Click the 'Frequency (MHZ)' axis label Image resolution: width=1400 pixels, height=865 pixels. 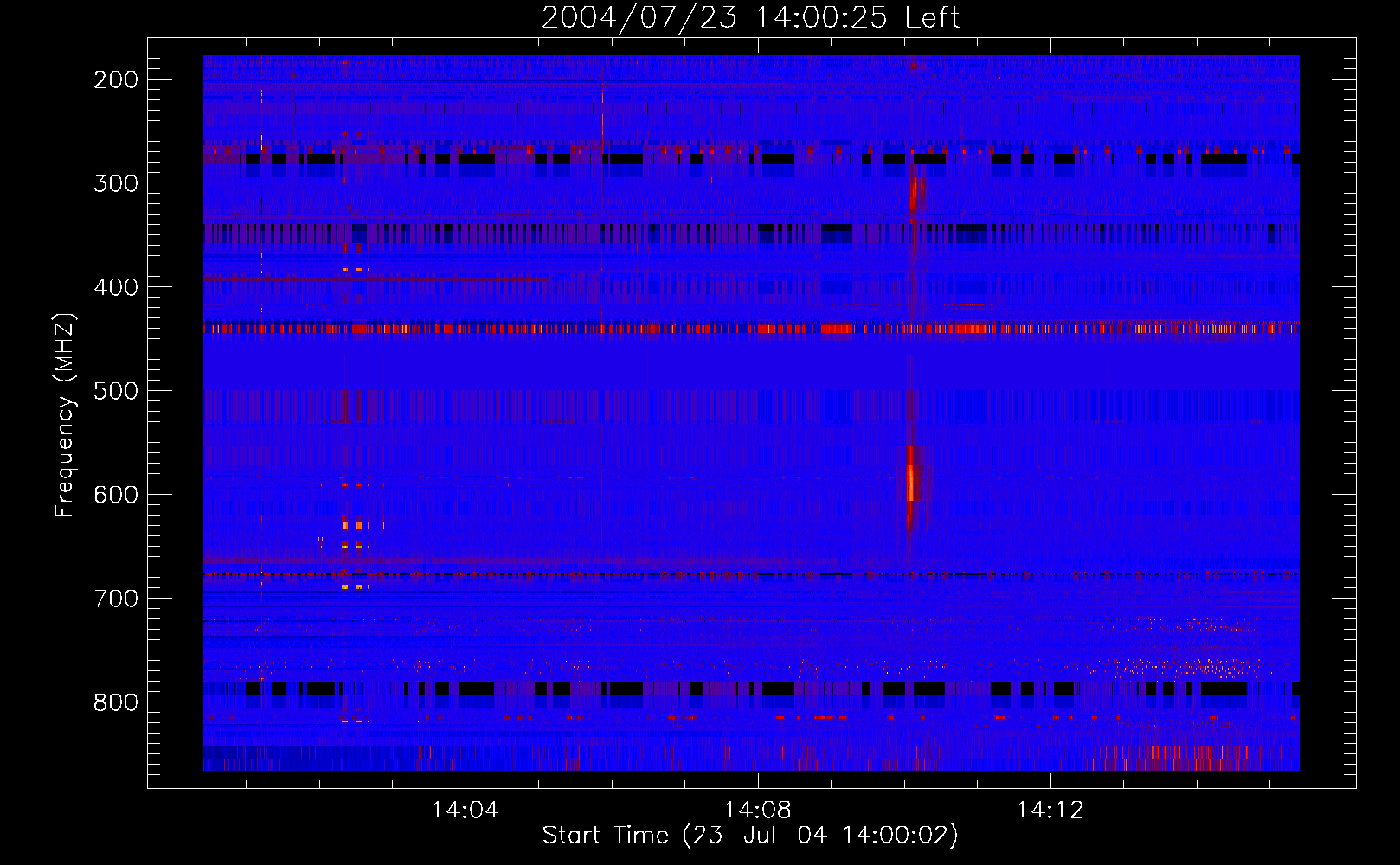point(65,415)
